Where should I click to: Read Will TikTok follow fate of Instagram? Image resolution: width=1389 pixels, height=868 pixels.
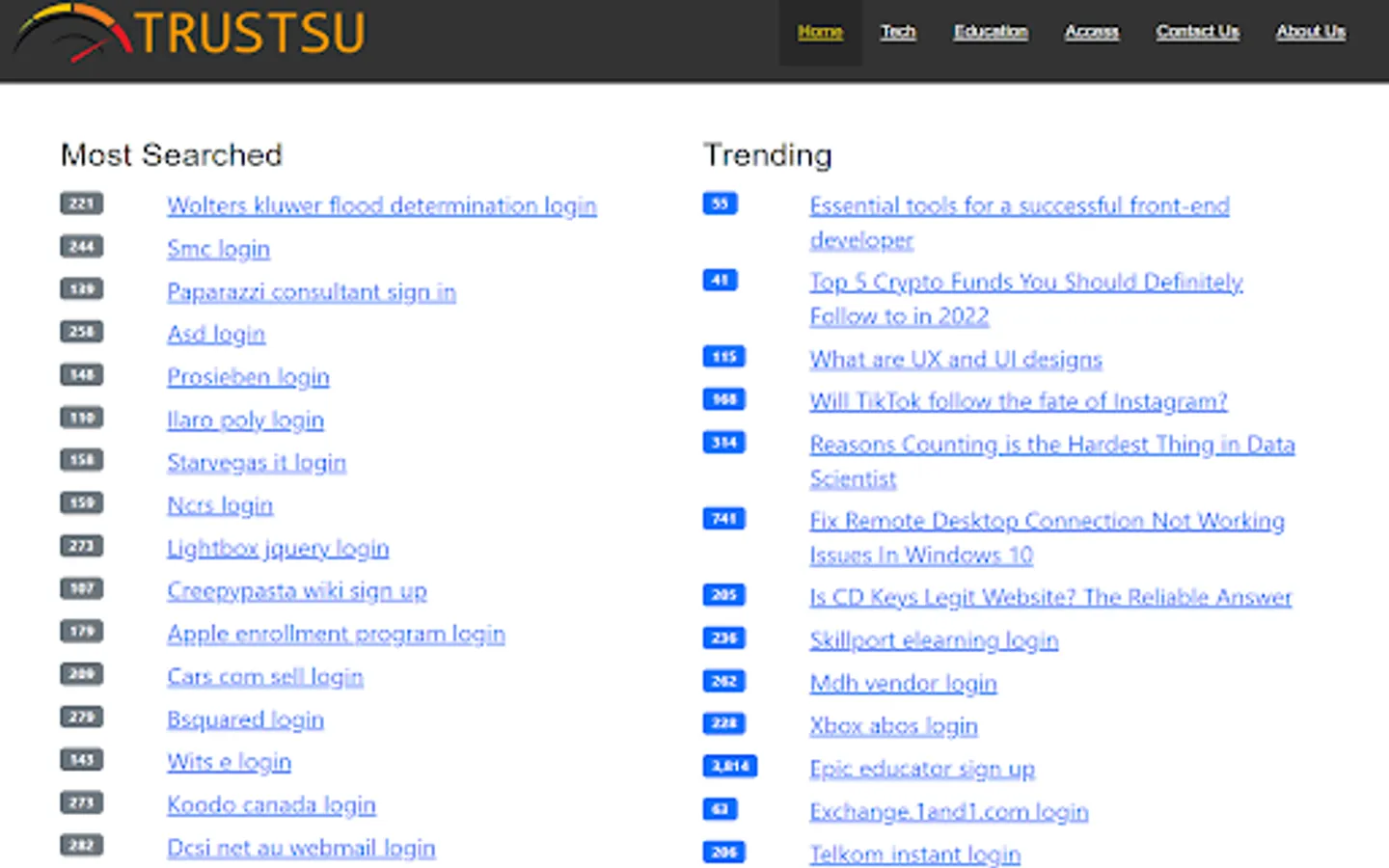point(1019,401)
